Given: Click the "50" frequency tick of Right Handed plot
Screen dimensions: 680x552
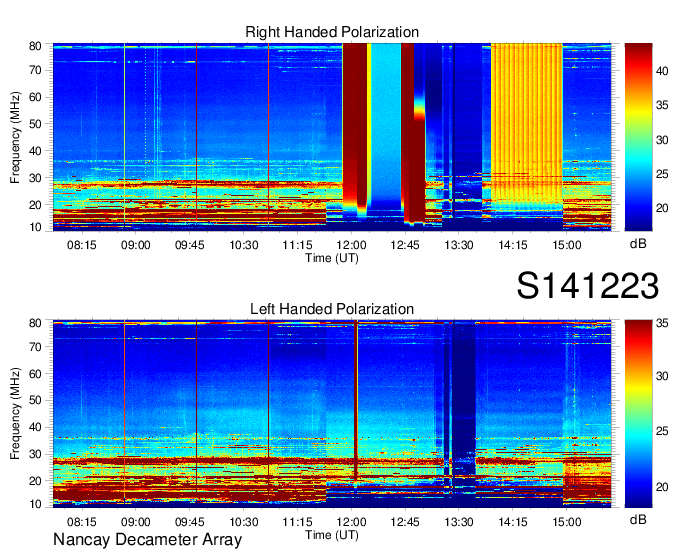Looking at the screenshot, I should tap(35, 124).
